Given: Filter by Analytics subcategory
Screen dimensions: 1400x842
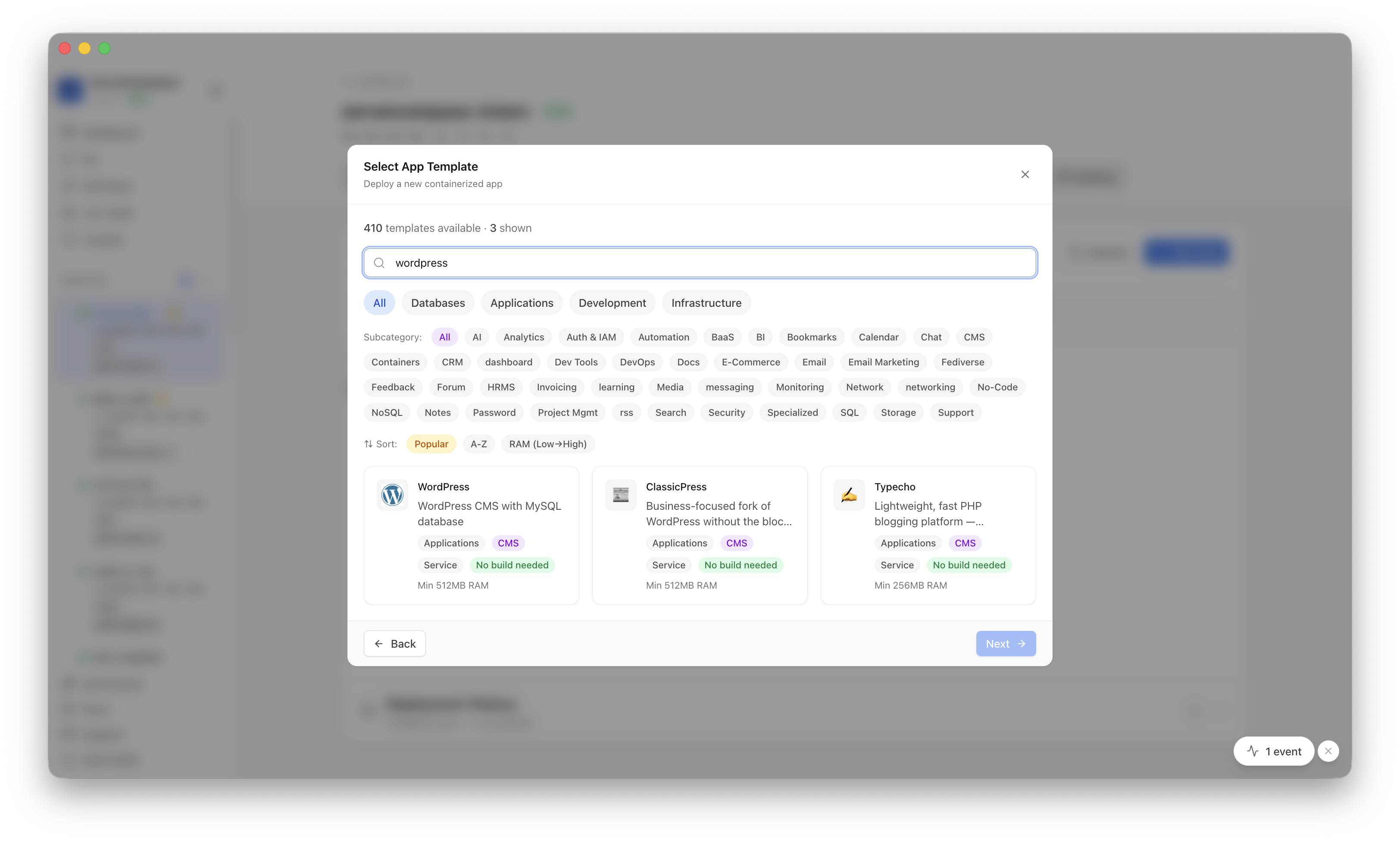Looking at the screenshot, I should [523, 337].
